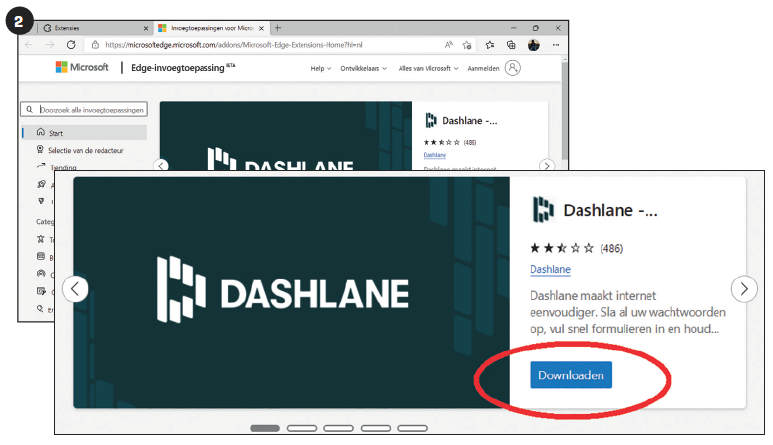
Task: Click the lock icon in address bar
Action: coord(95,45)
